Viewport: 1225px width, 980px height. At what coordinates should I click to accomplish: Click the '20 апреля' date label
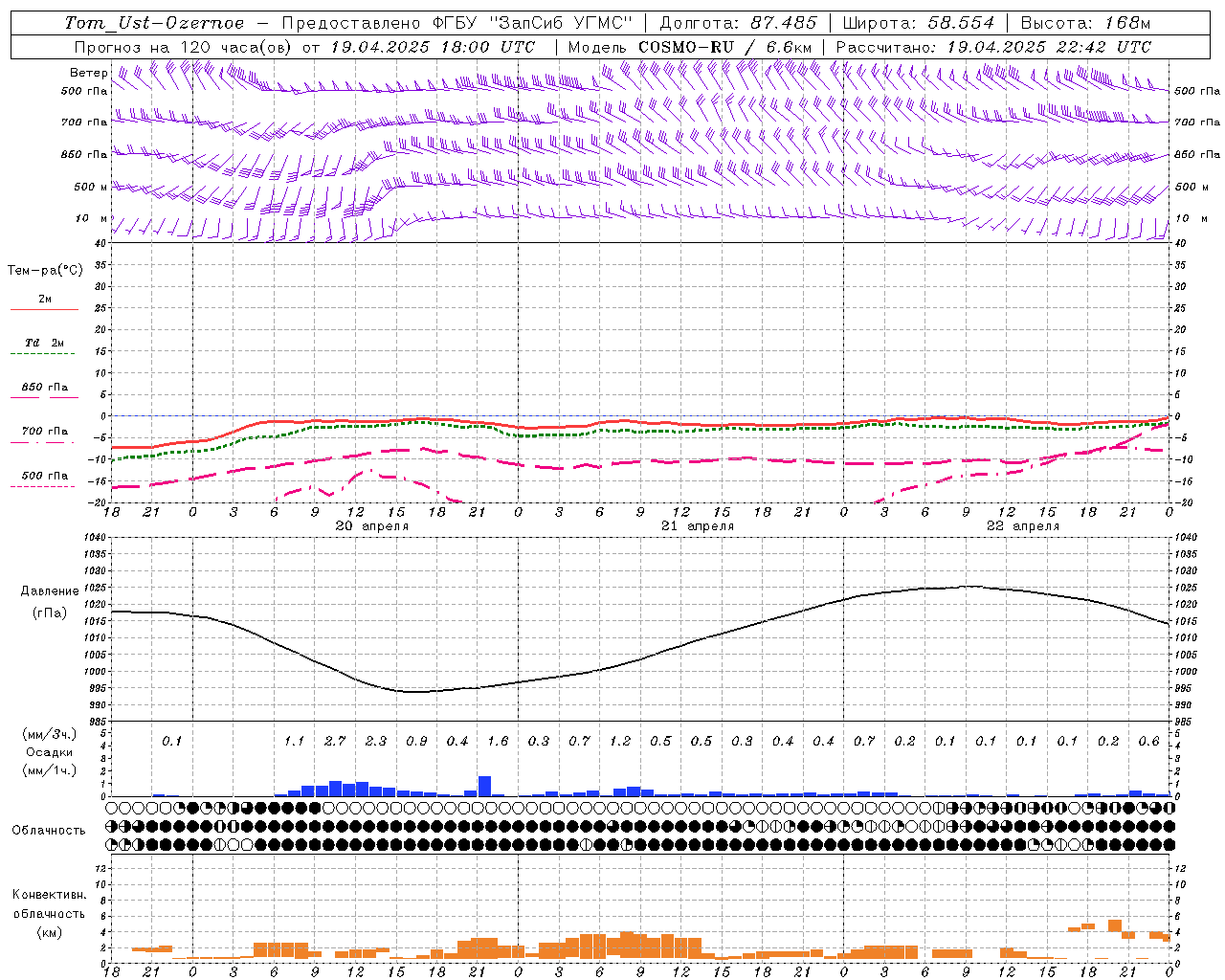click(371, 526)
